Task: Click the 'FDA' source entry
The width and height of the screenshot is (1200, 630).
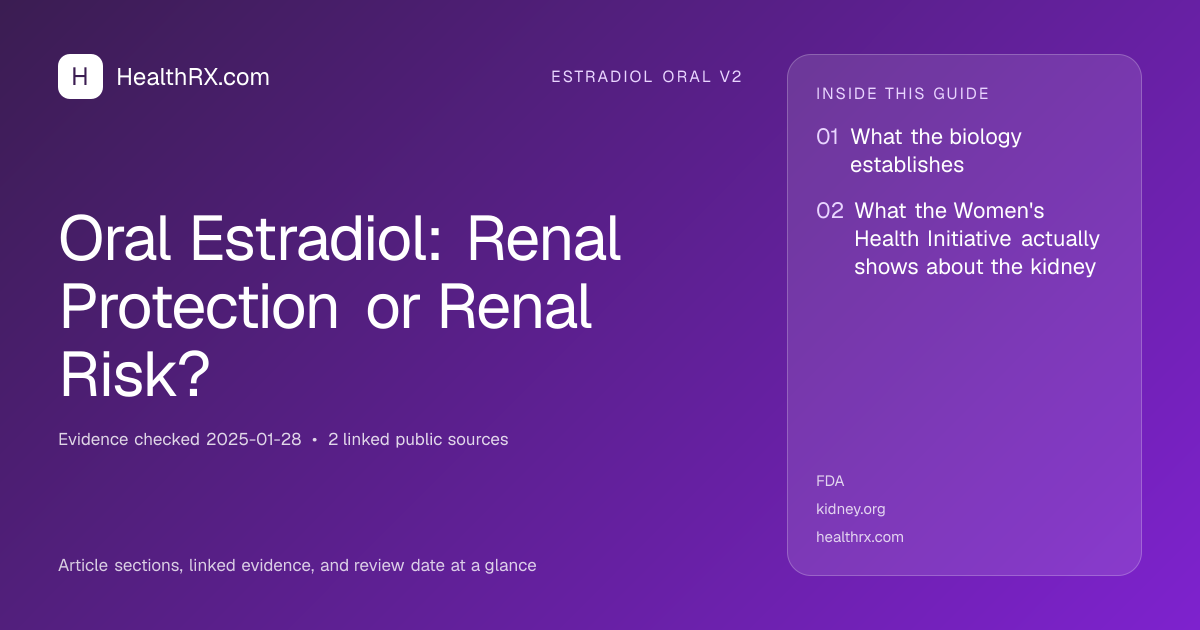Action: click(x=830, y=481)
